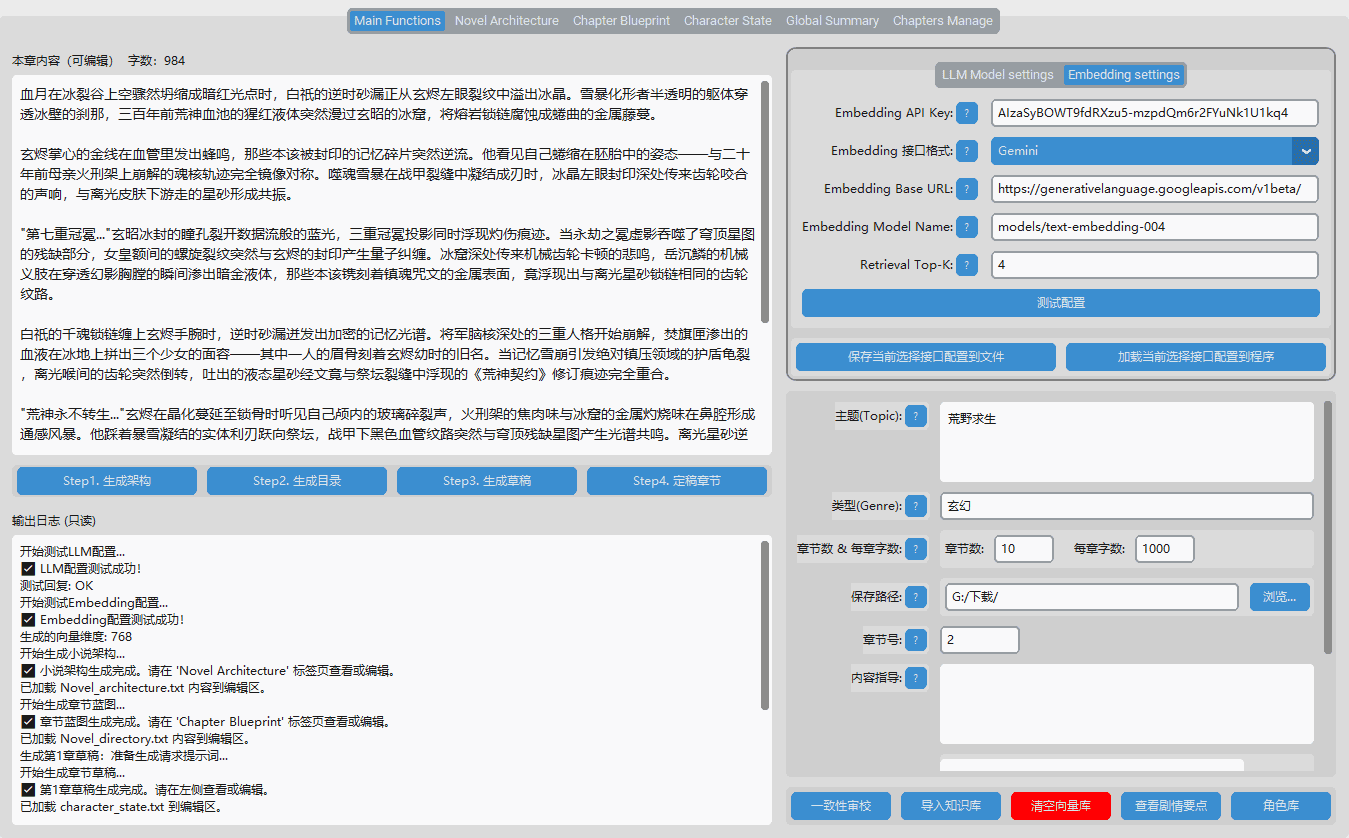This screenshot has width=1349, height=838.
Task: Click the 保存当前选择接口配置到文件 button
Action: 925,357
